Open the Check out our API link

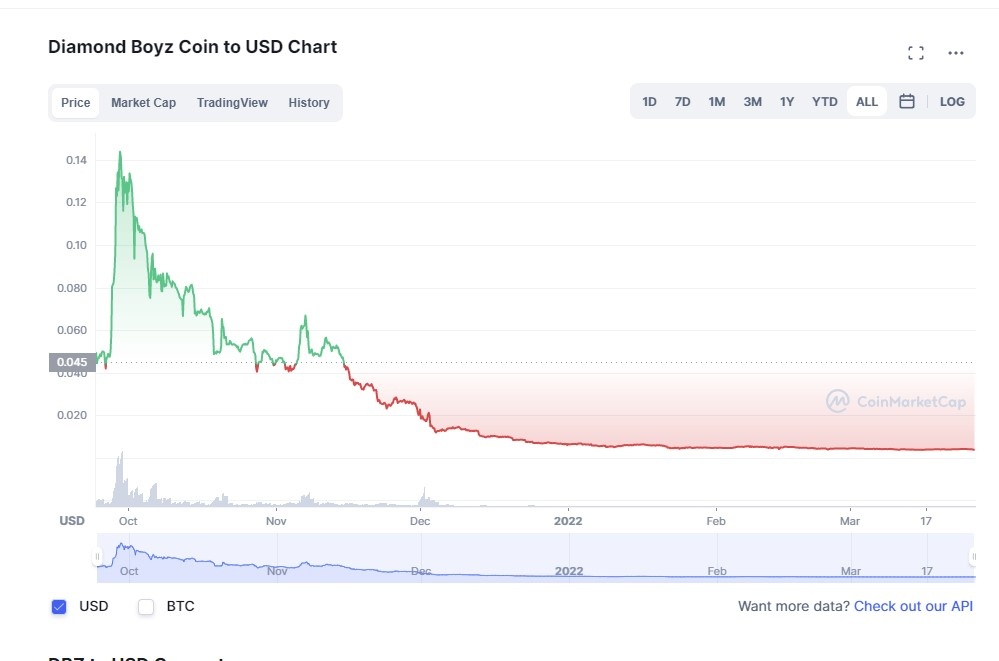(913, 606)
